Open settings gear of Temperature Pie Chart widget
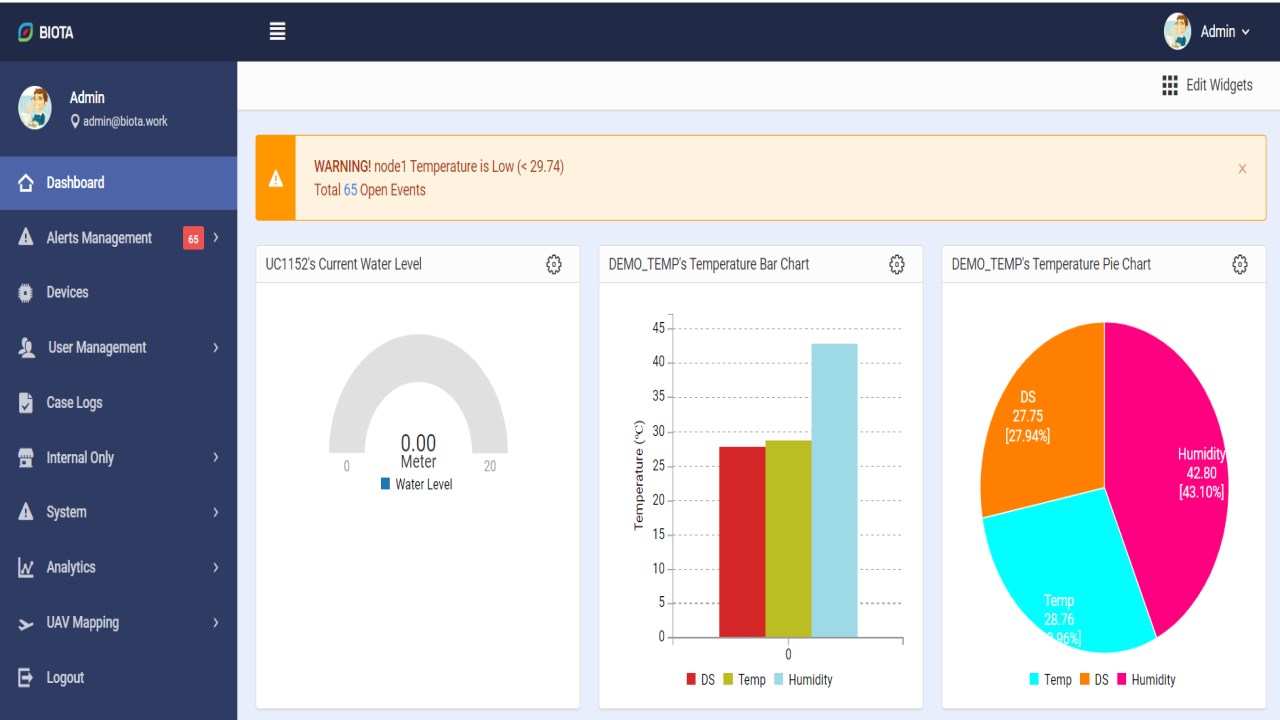This screenshot has height=720, width=1280. pyautogui.click(x=1240, y=264)
